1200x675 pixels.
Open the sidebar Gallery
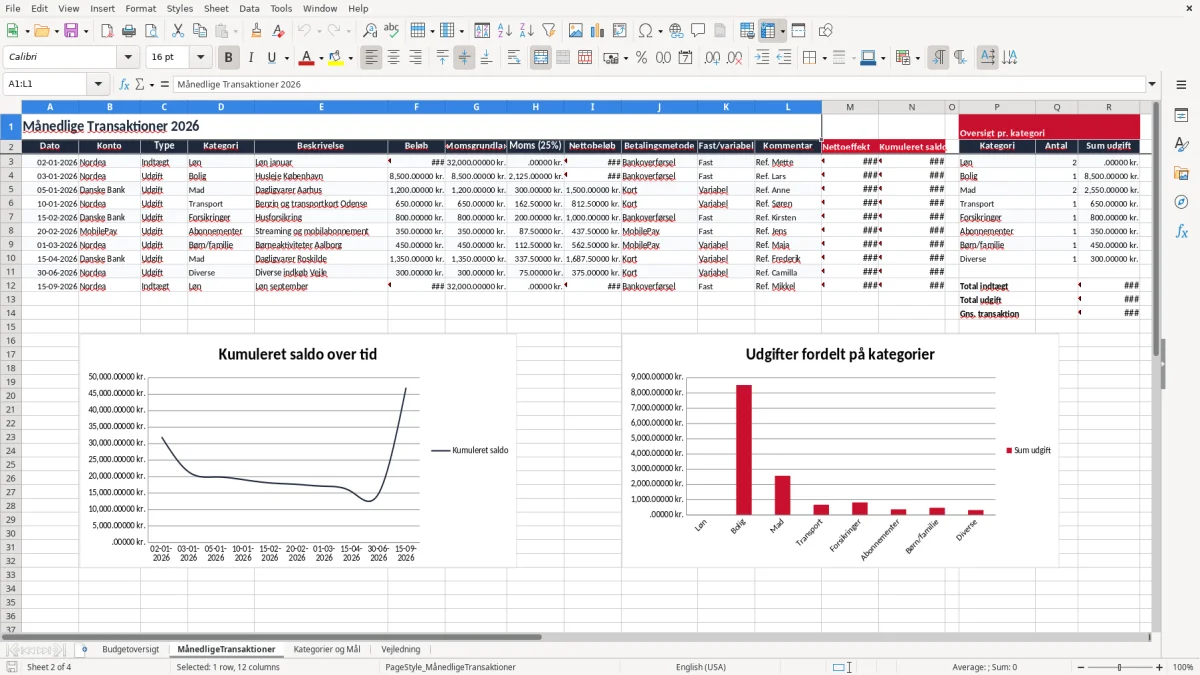coord(1181,173)
